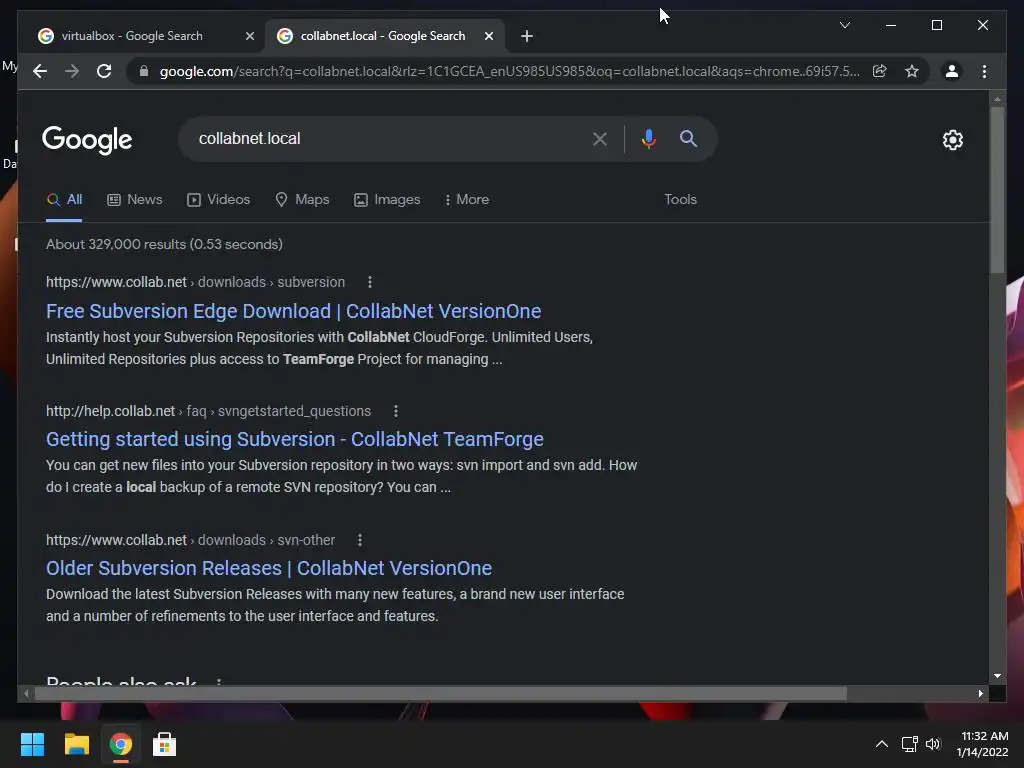Open the volume control in the tray
1024x768 pixels.
point(933,744)
